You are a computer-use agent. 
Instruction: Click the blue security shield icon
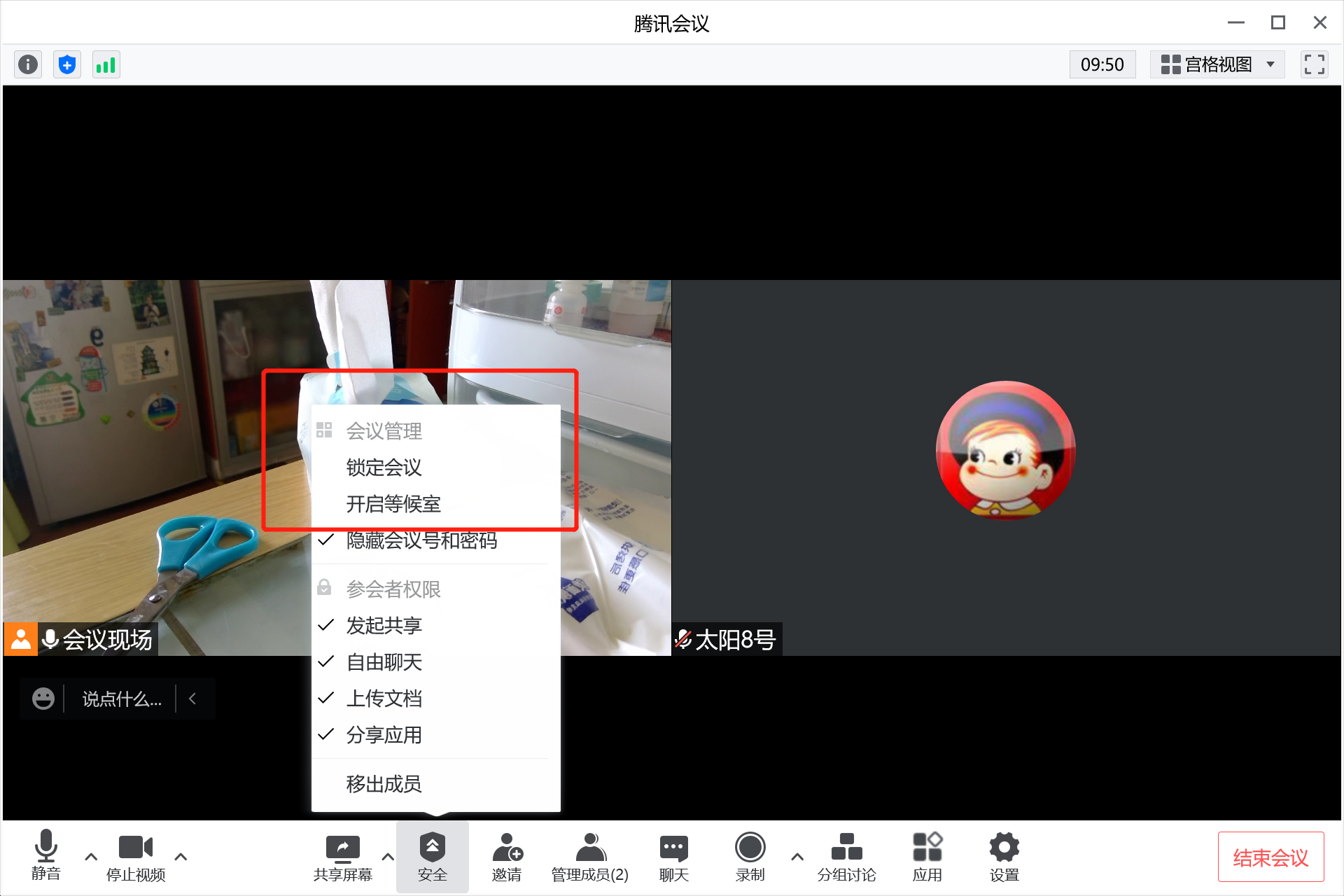tap(67, 65)
